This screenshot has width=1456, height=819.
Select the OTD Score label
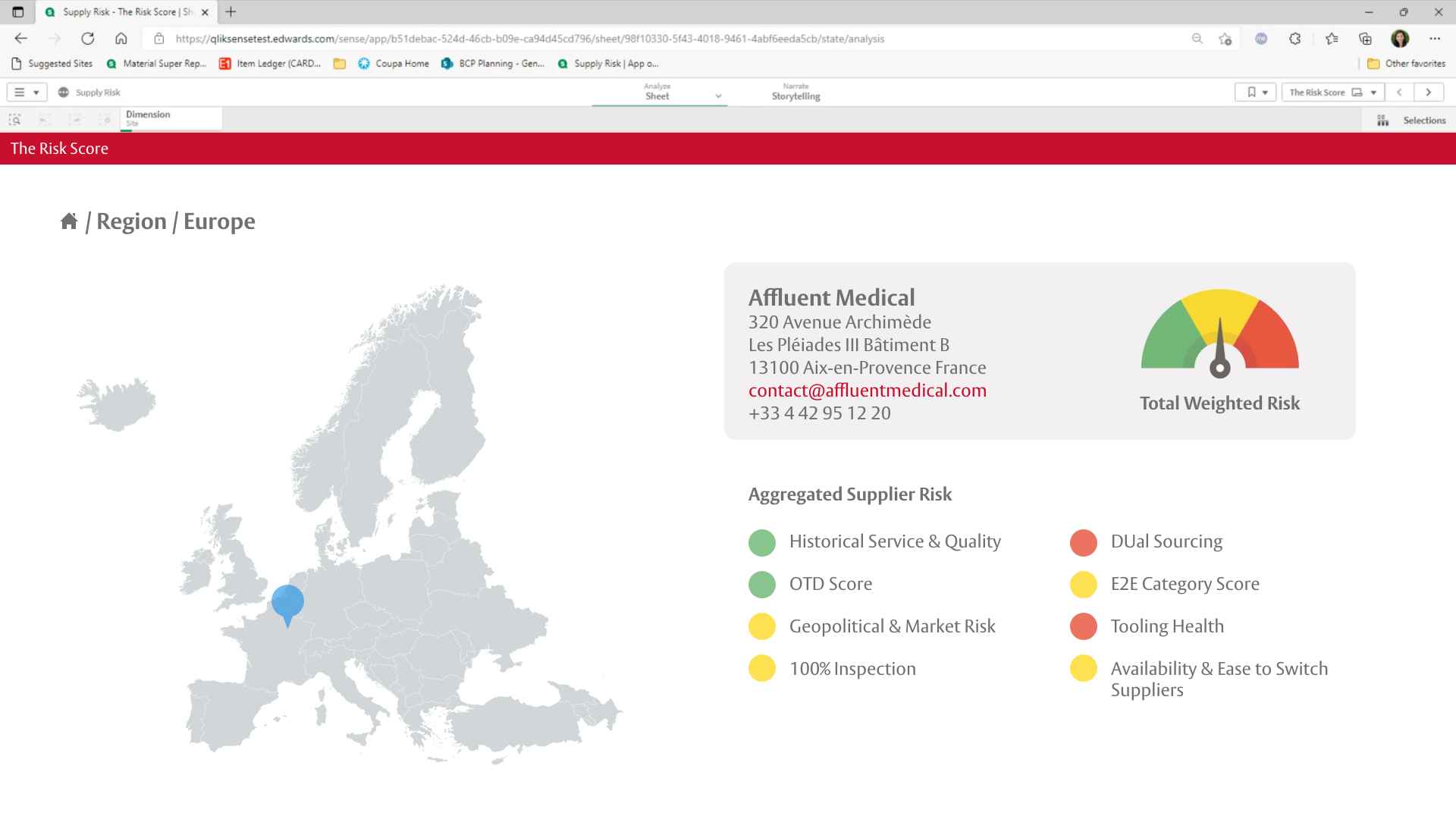pos(830,584)
